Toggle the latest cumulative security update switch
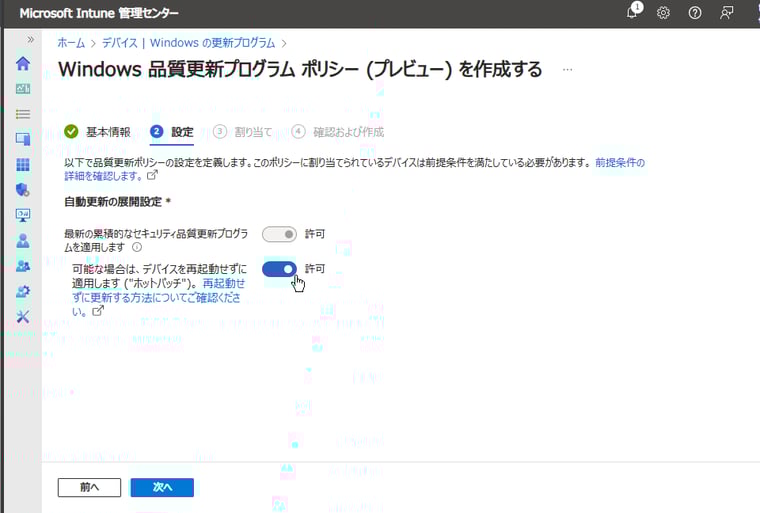This screenshot has width=760, height=513. tap(279, 235)
